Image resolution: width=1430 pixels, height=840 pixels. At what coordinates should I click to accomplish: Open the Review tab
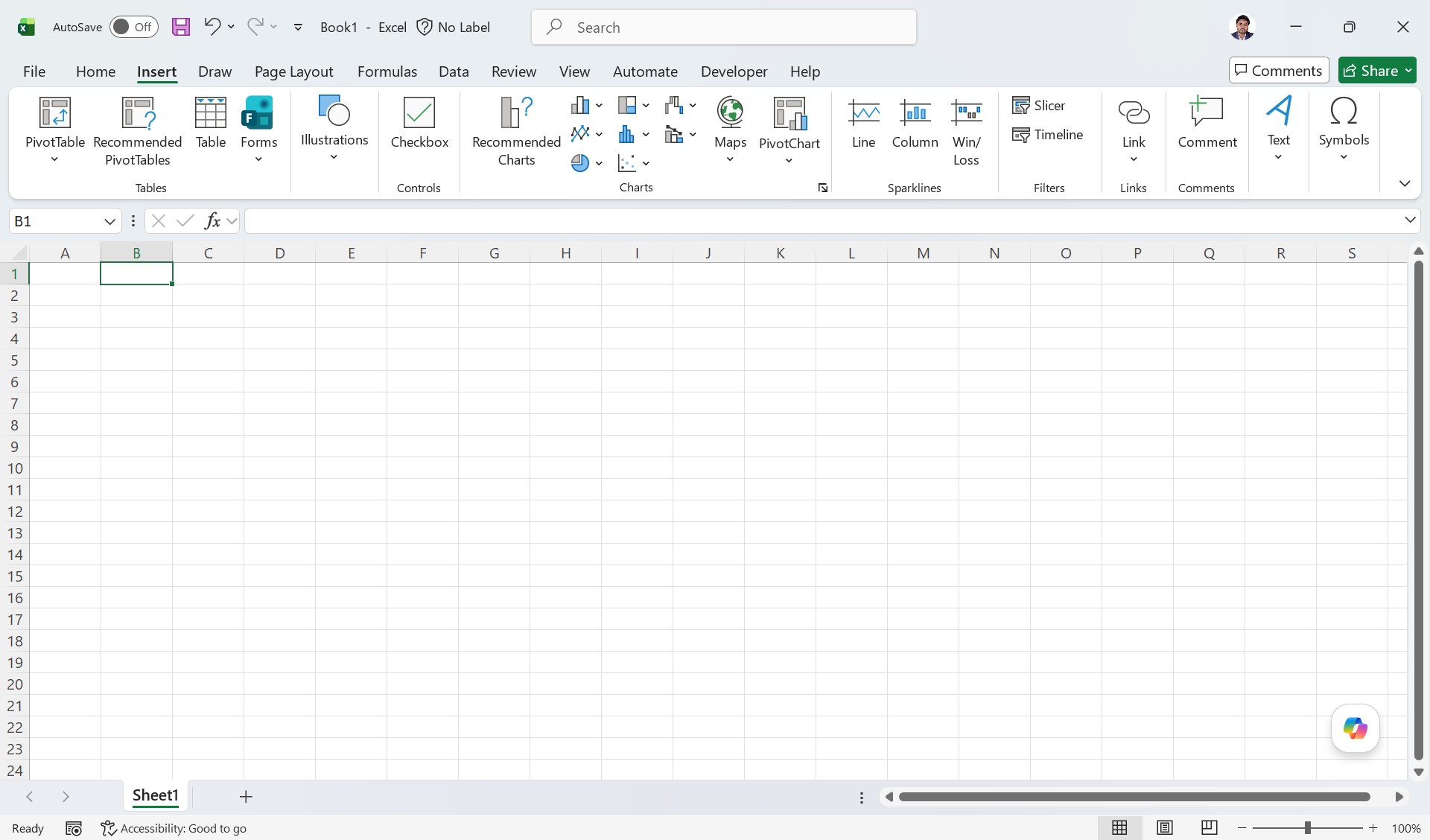click(x=514, y=71)
